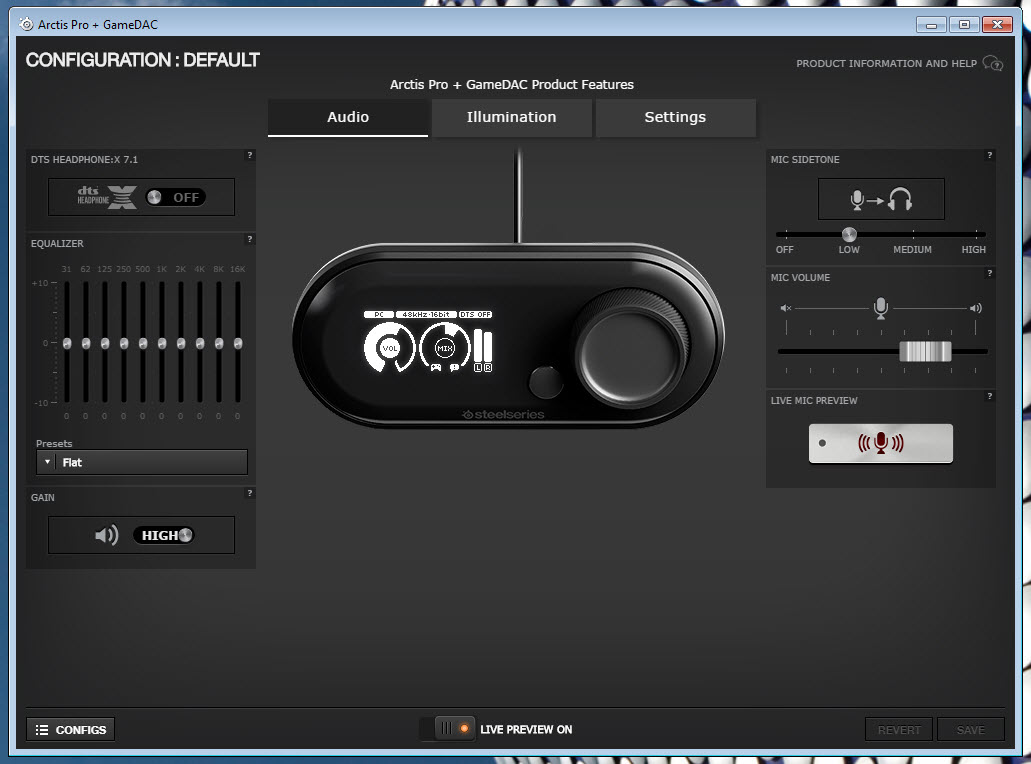Click the REVERT button
The image size is (1031, 764).
pos(899,730)
